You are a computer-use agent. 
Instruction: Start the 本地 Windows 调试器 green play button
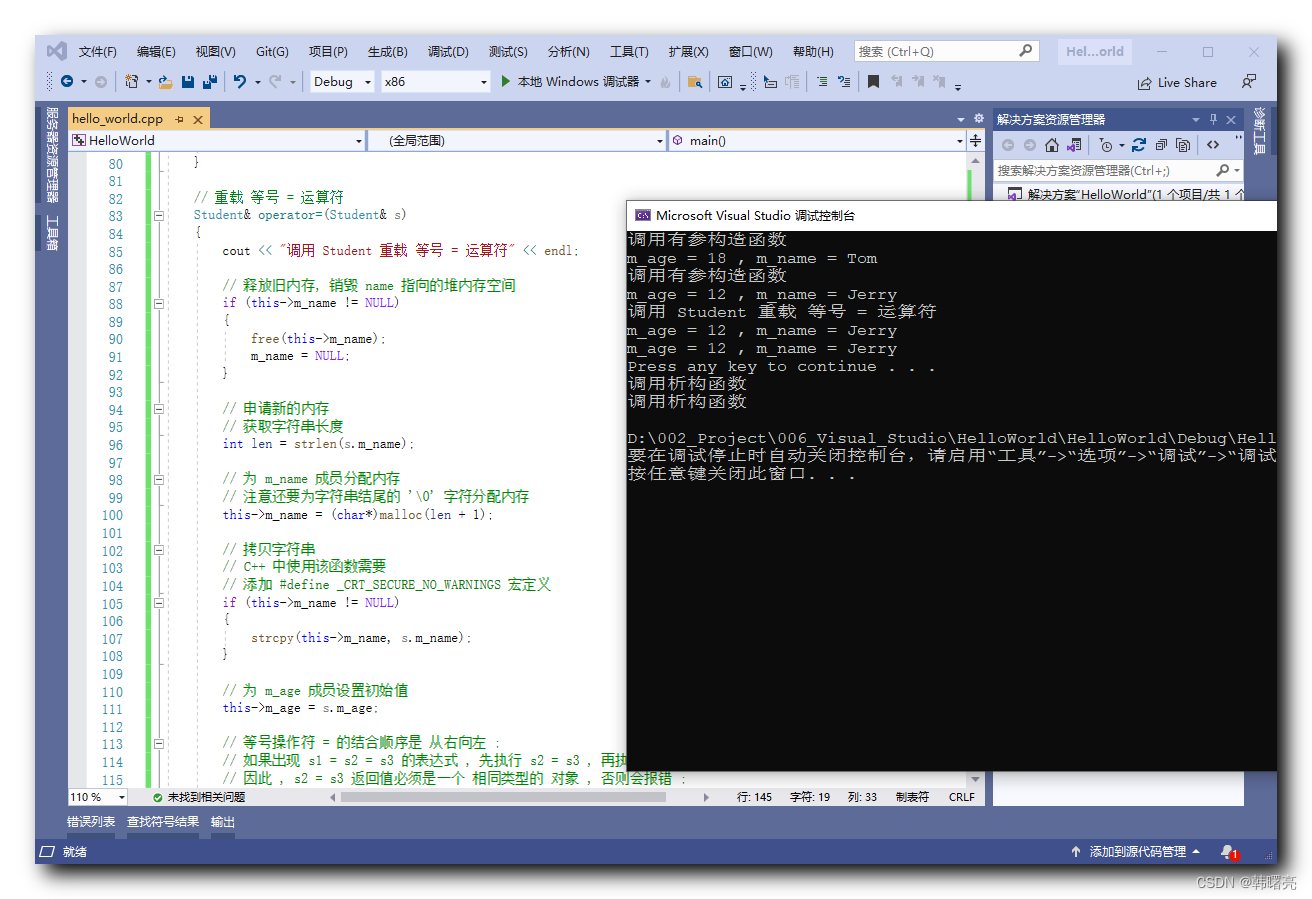[x=506, y=81]
